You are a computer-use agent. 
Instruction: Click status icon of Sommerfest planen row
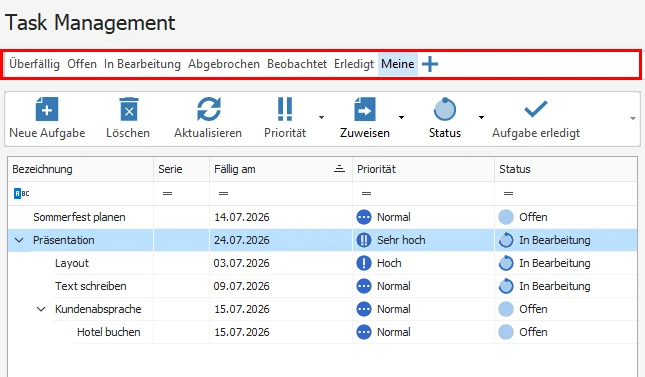click(506, 217)
